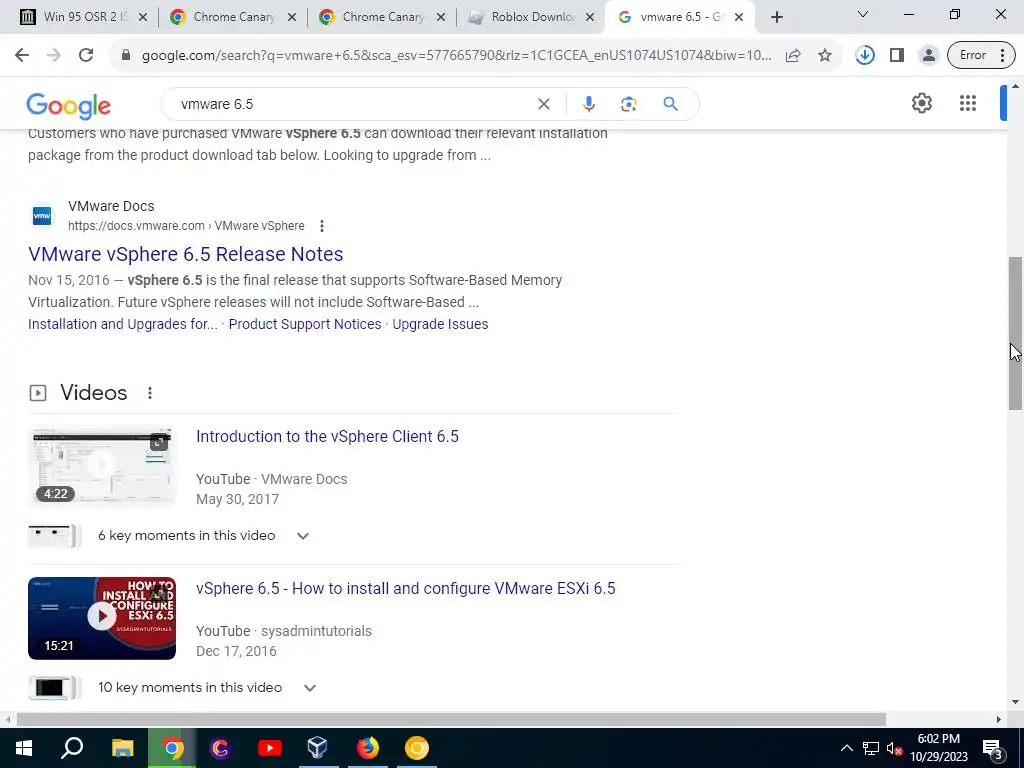
Task: Open the Chrome profile avatar
Action: pyautogui.click(x=928, y=56)
